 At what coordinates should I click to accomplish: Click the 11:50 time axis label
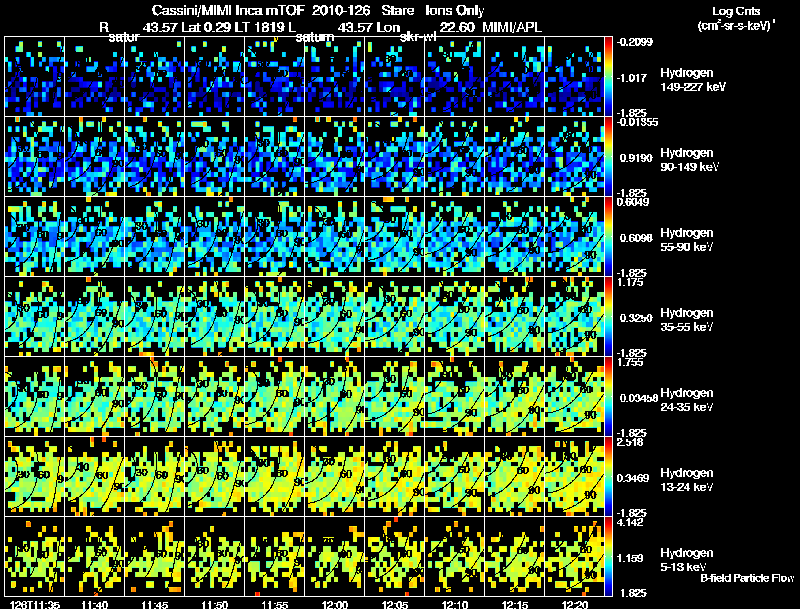coord(215,604)
